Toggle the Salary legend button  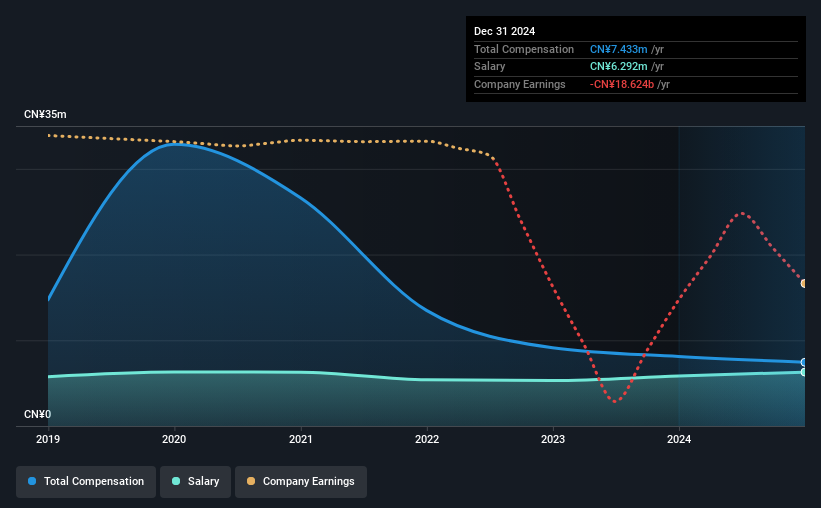(195, 481)
